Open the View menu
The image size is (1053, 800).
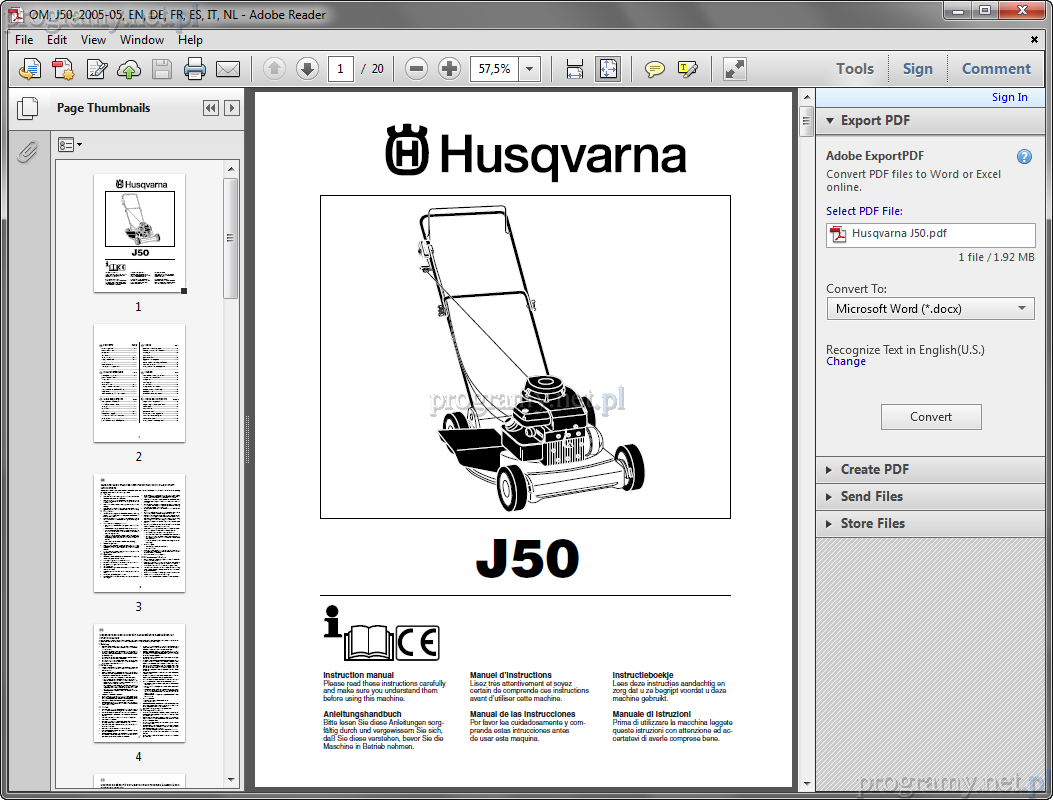[93, 40]
